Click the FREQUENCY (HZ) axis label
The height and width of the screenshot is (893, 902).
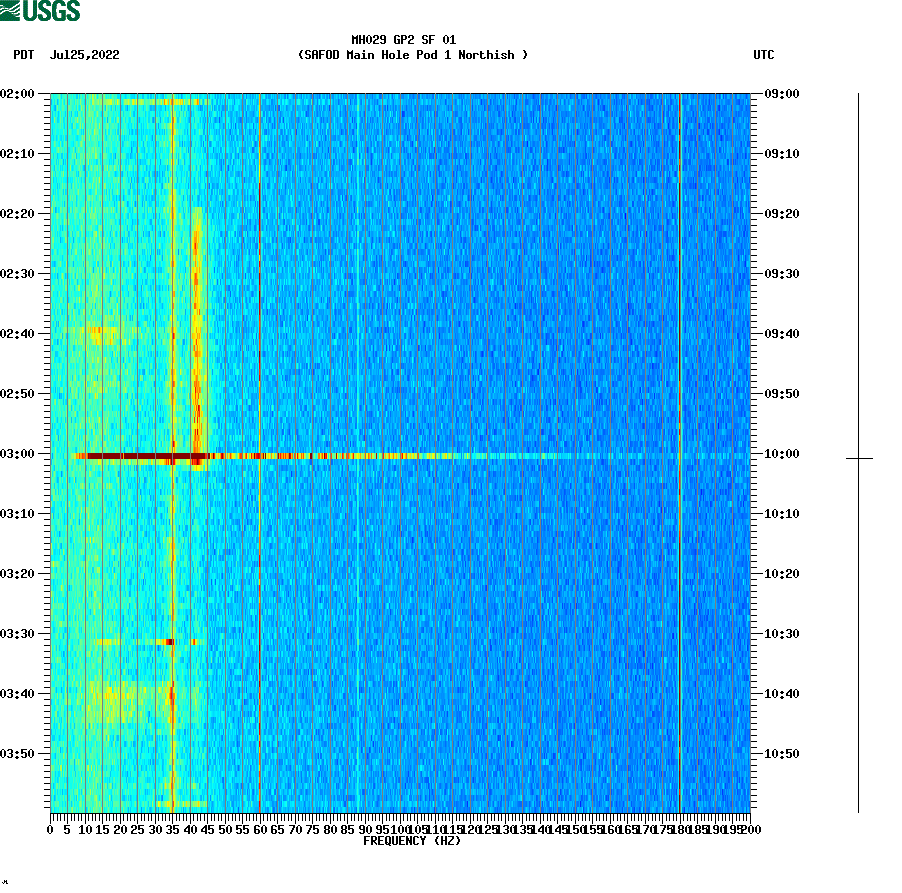click(411, 841)
